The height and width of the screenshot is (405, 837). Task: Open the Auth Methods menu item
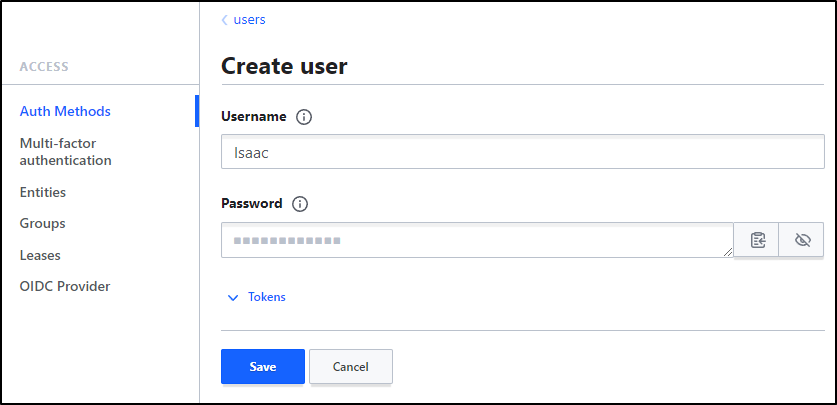[65, 112]
